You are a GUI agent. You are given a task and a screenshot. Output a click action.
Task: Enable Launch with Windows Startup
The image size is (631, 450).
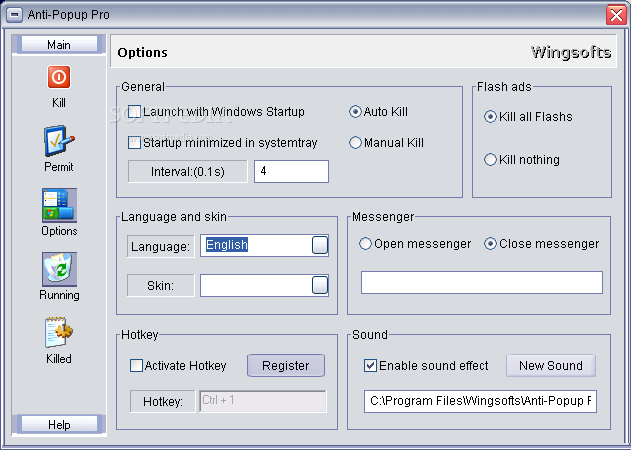coord(134,111)
